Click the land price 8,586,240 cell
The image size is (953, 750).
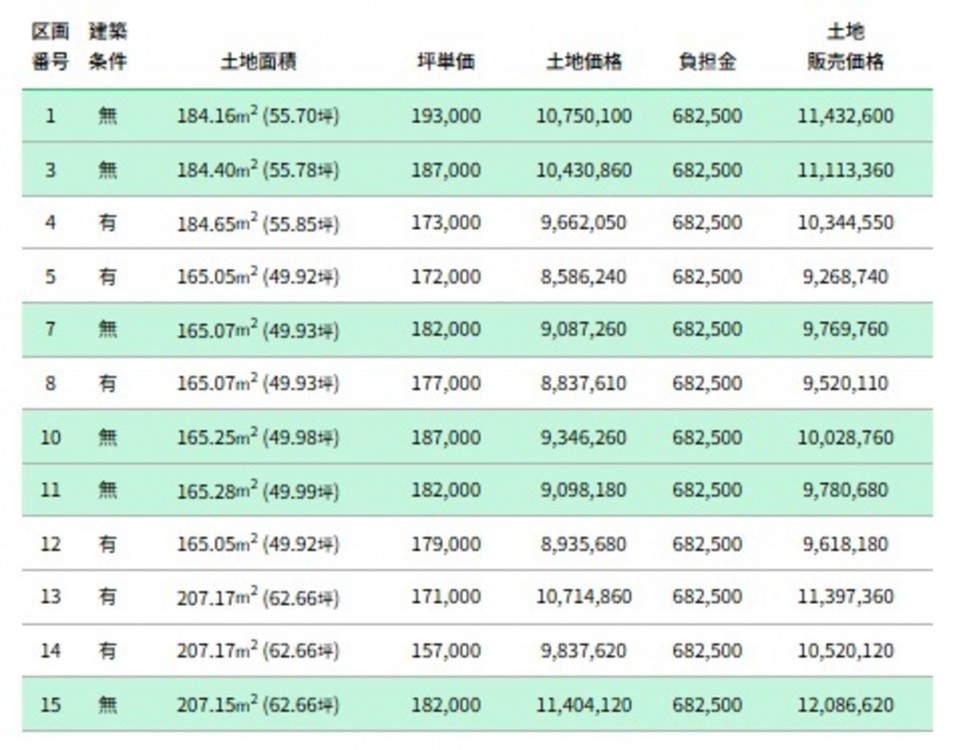[584, 277]
